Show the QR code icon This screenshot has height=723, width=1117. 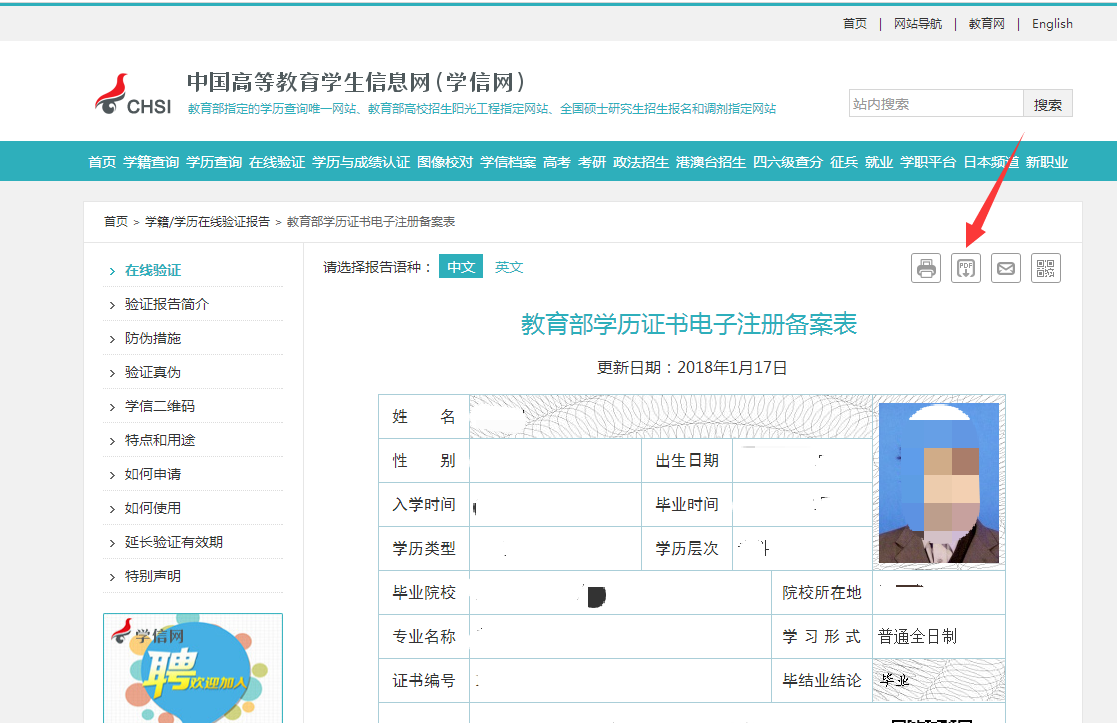coord(1045,269)
